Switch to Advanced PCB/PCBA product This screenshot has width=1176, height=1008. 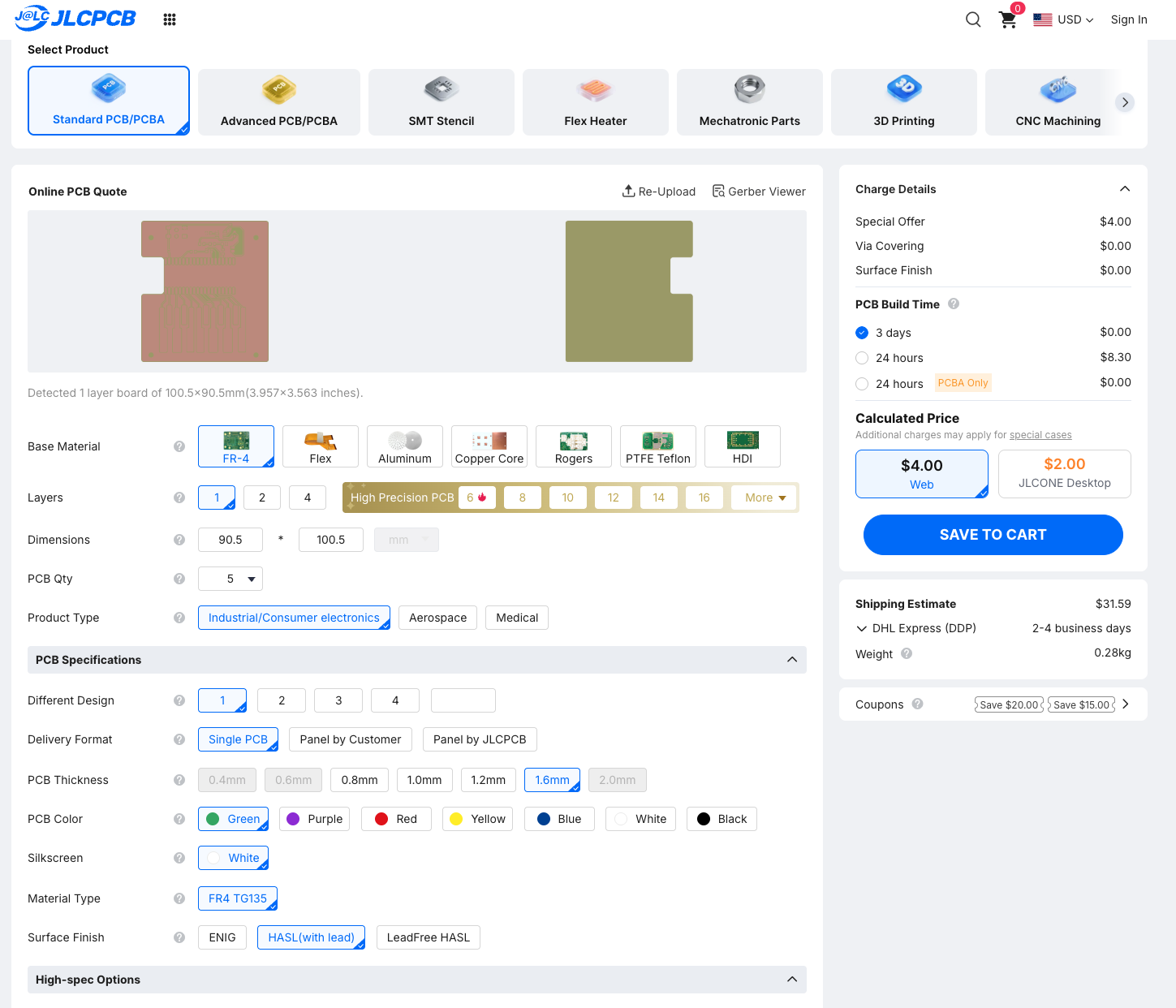pos(279,102)
